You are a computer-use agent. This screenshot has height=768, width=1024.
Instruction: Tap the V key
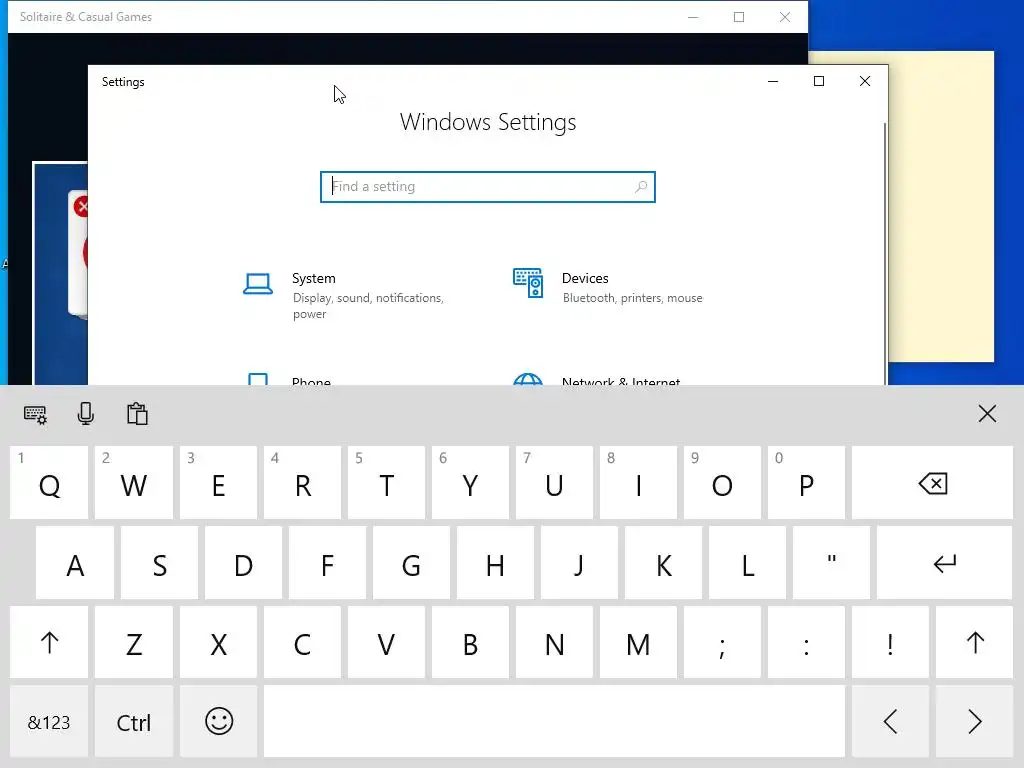point(387,643)
